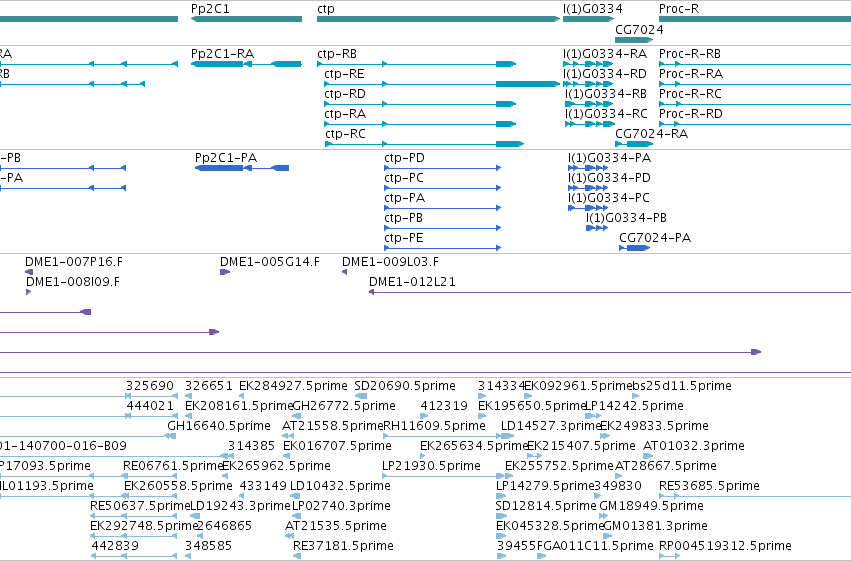Select the SD20690.5prime EST

360,397
